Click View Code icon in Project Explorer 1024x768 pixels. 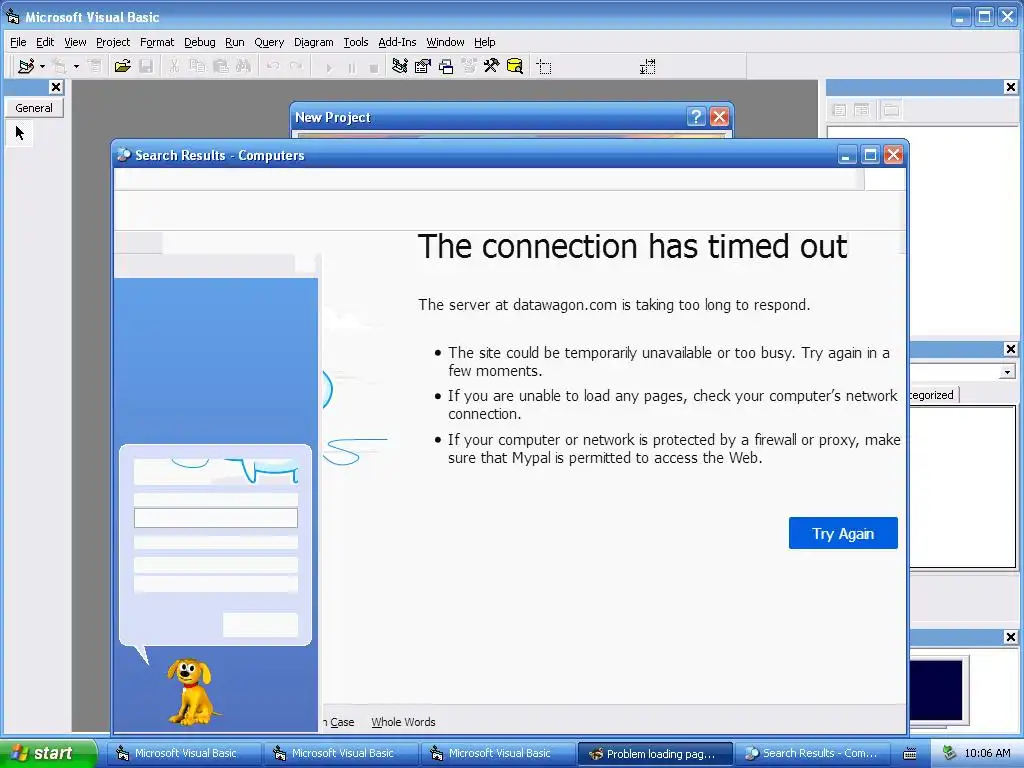(x=839, y=110)
